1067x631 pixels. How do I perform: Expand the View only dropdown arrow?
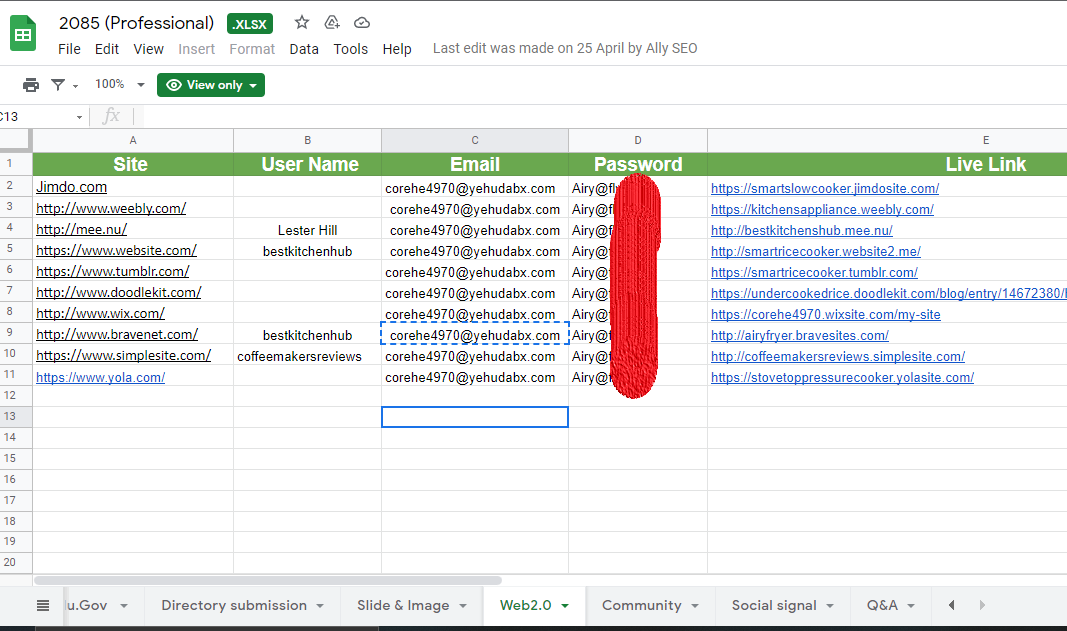pyautogui.click(x=252, y=85)
